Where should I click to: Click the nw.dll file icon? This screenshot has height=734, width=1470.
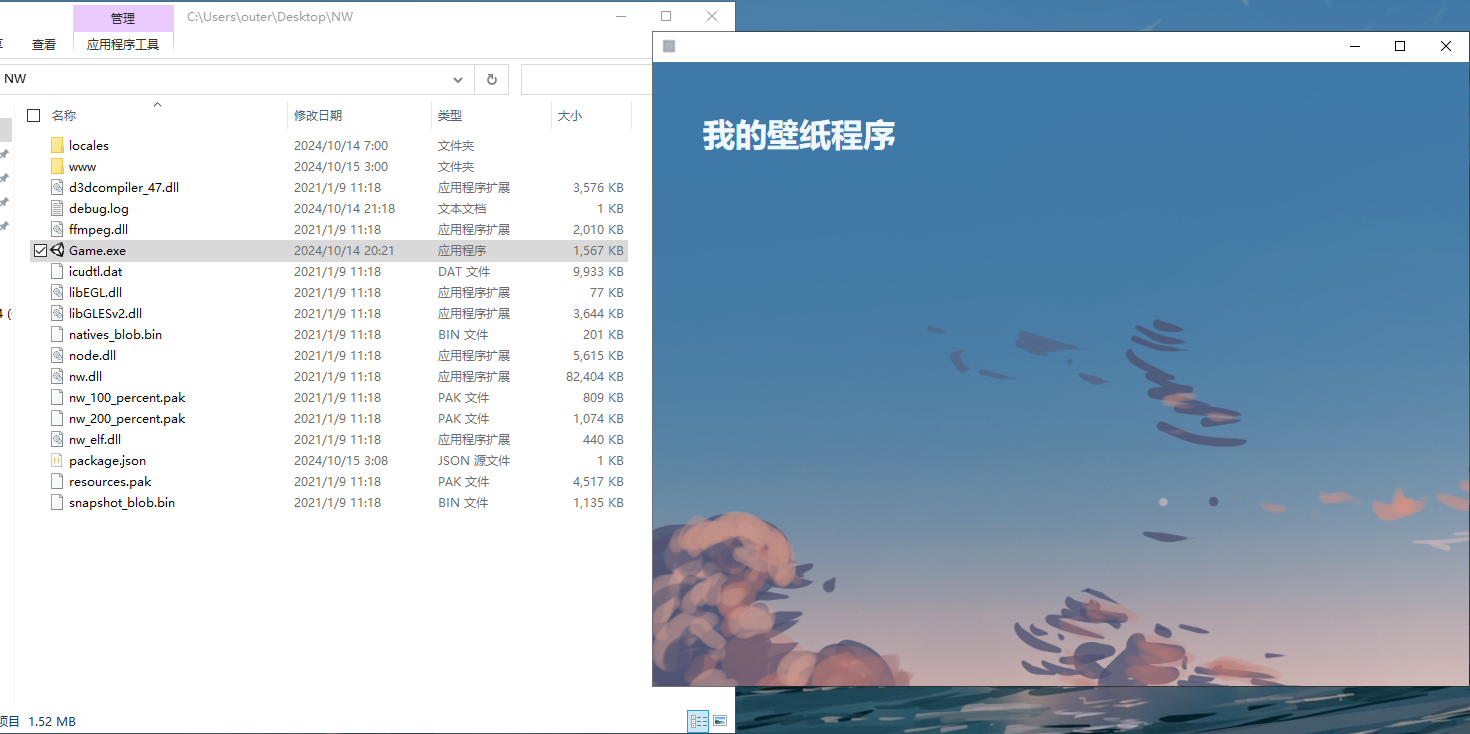tap(57, 377)
